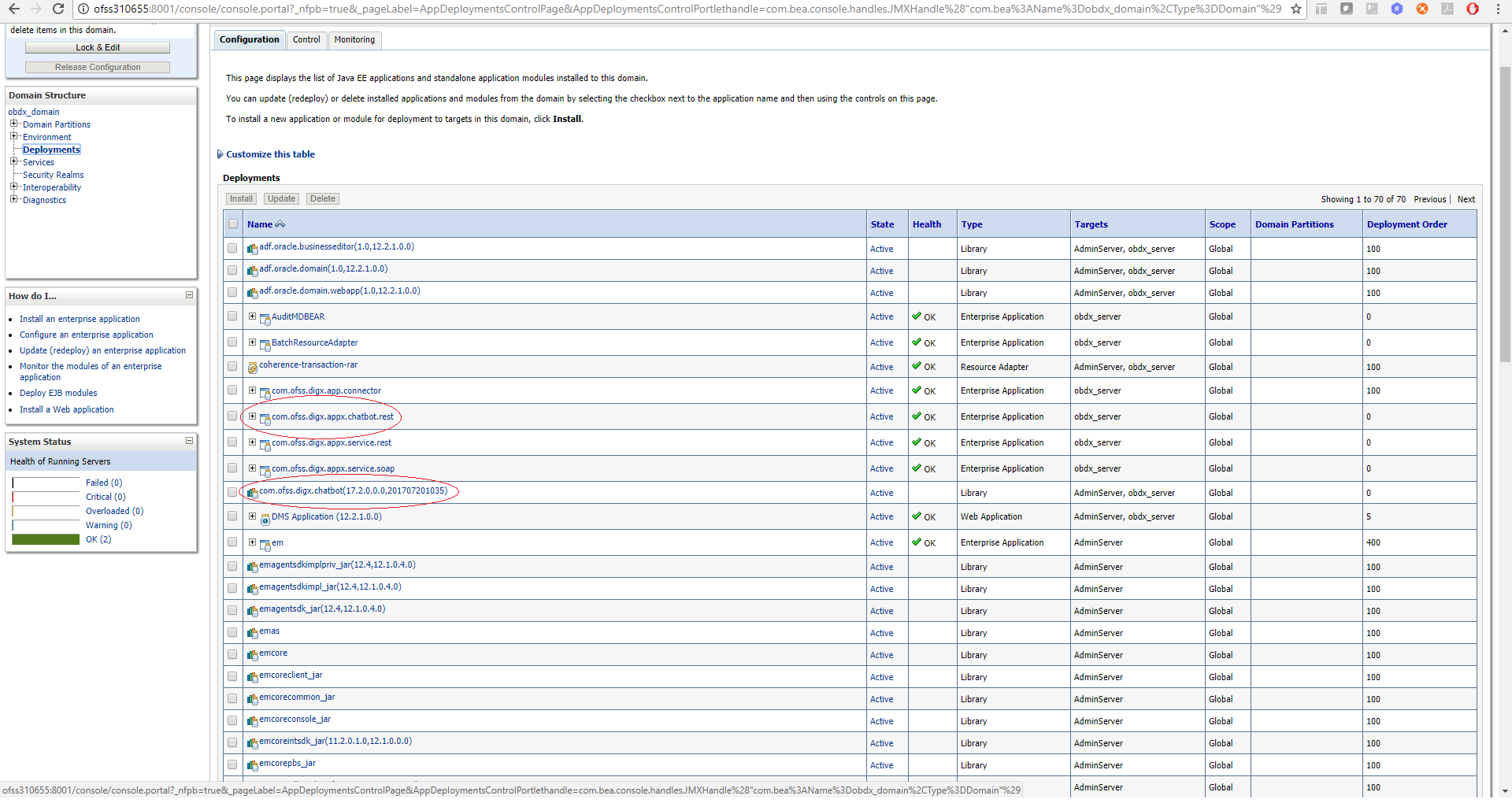Expand the Services tree node
The image size is (1512, 803).
click(x=13, y=161)
